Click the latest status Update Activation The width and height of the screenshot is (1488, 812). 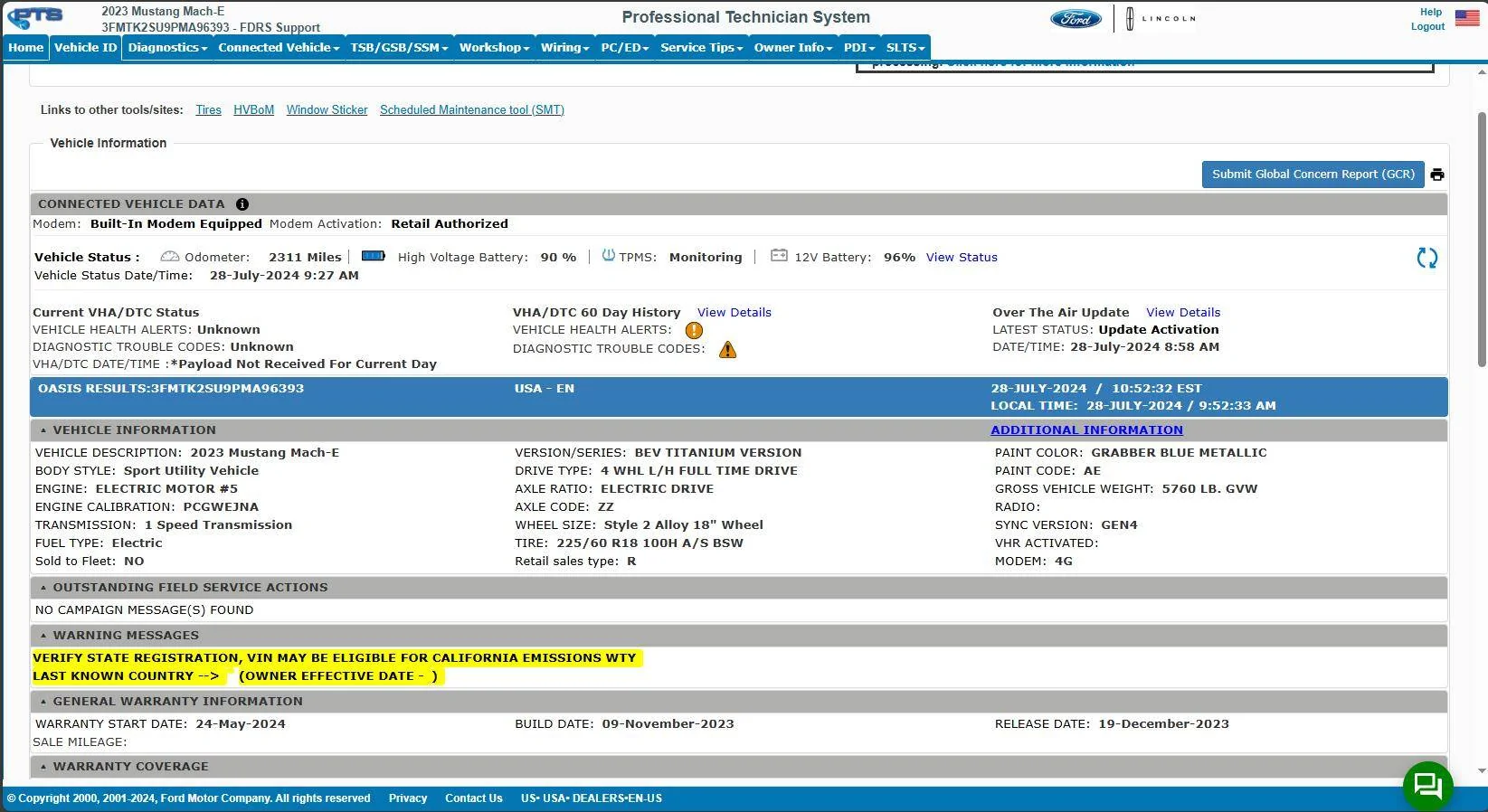(1159, 330)
